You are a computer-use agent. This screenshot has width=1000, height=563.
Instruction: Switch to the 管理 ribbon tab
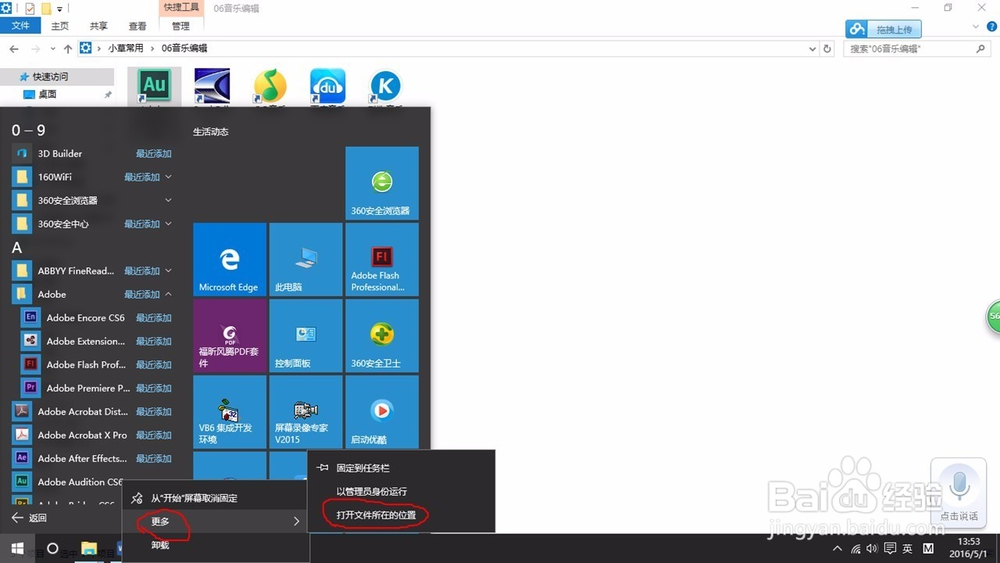[180, 26]
